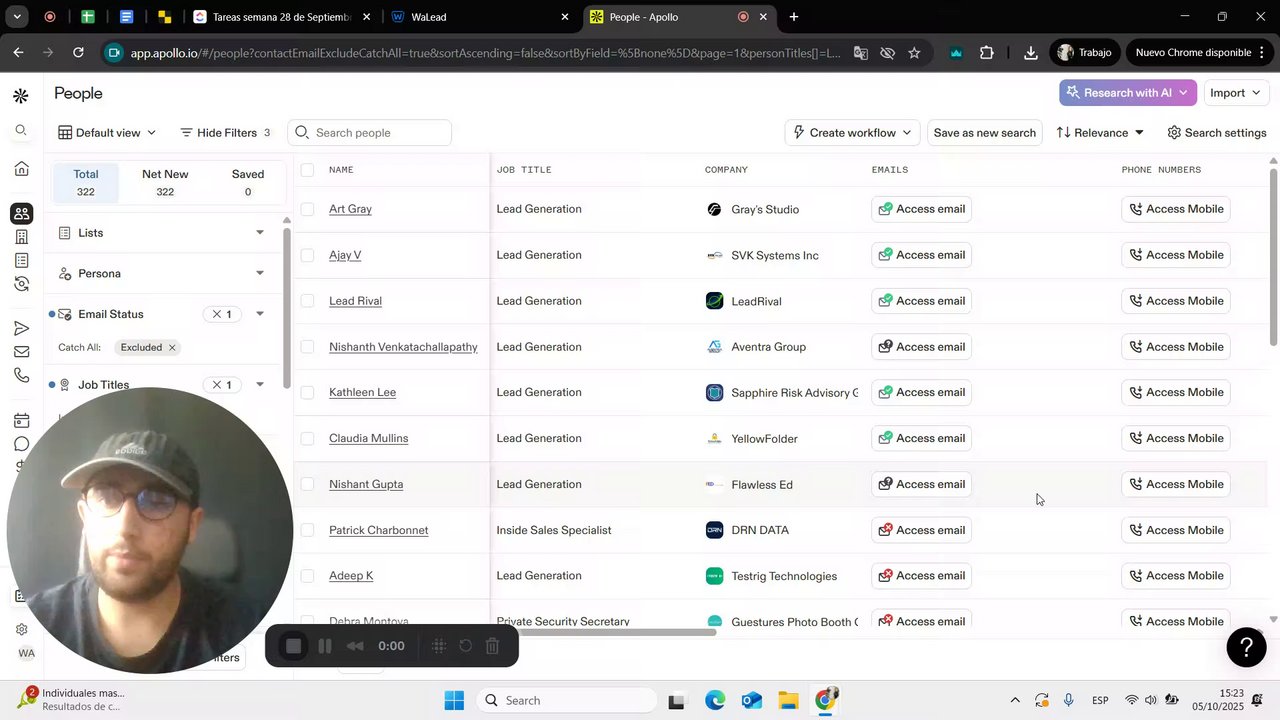Switch to the Total tab

click(86, 182)
